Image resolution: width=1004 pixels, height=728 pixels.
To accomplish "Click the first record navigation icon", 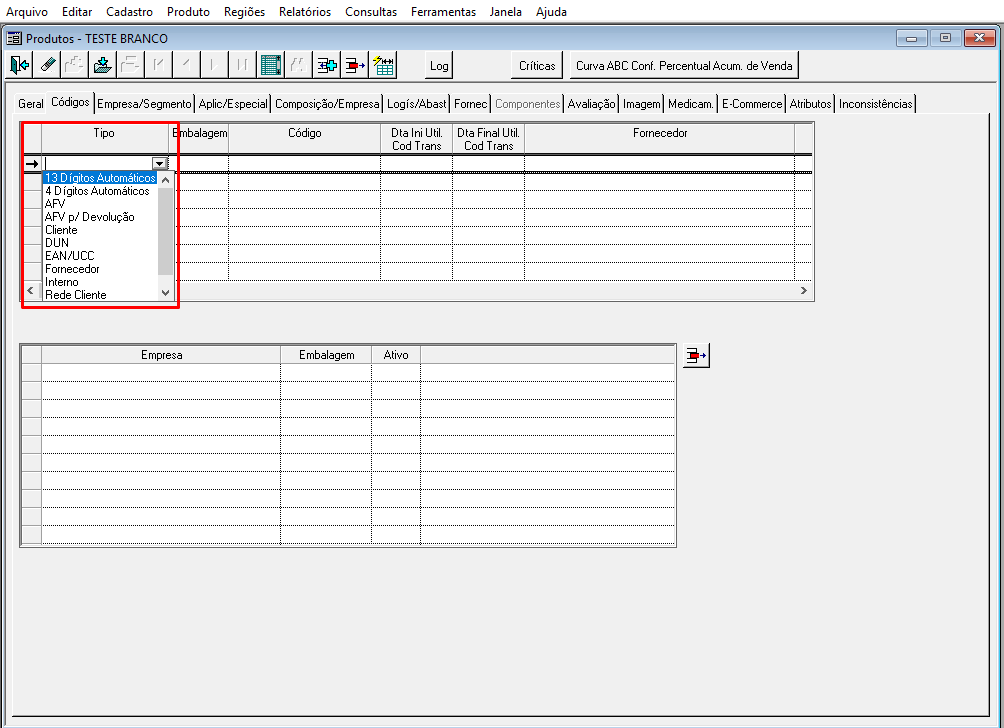I will tap(158, 65).
